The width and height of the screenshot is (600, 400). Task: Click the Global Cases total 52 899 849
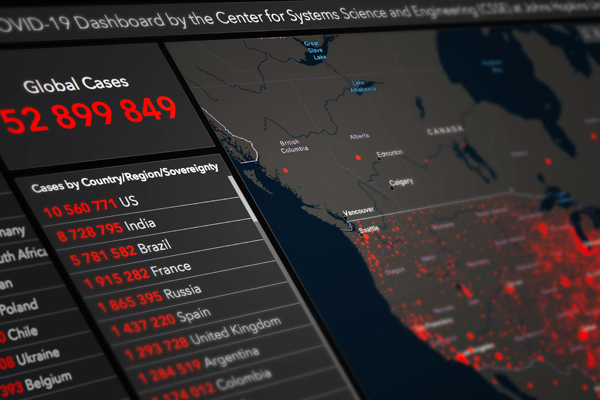(89, 114)
